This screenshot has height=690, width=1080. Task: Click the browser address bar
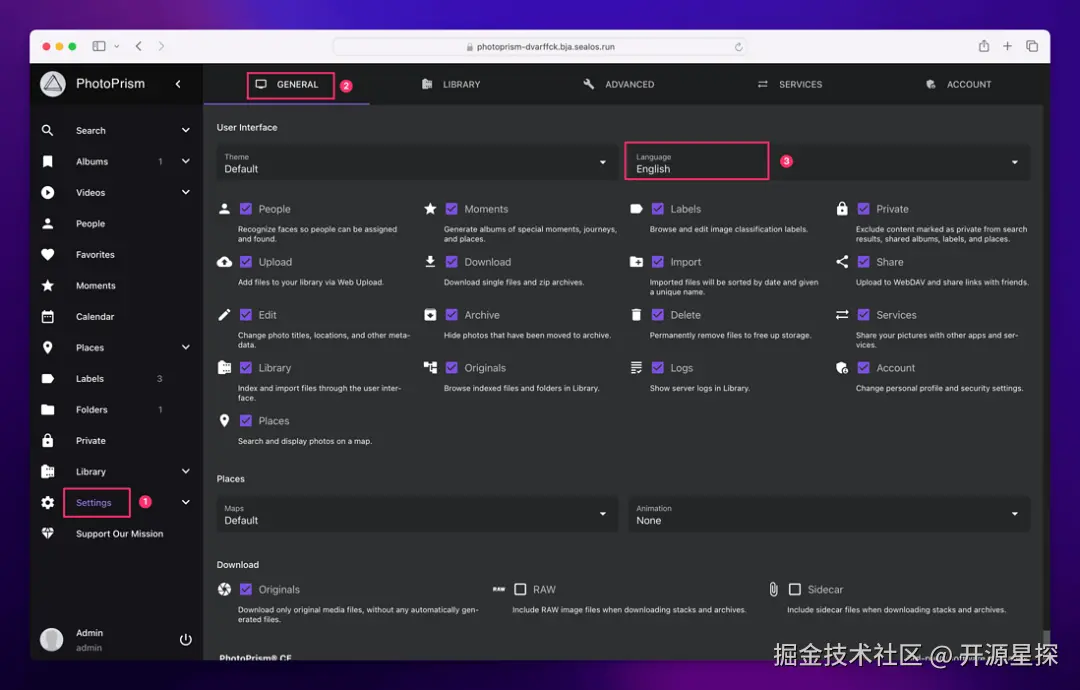click(539, 47)
